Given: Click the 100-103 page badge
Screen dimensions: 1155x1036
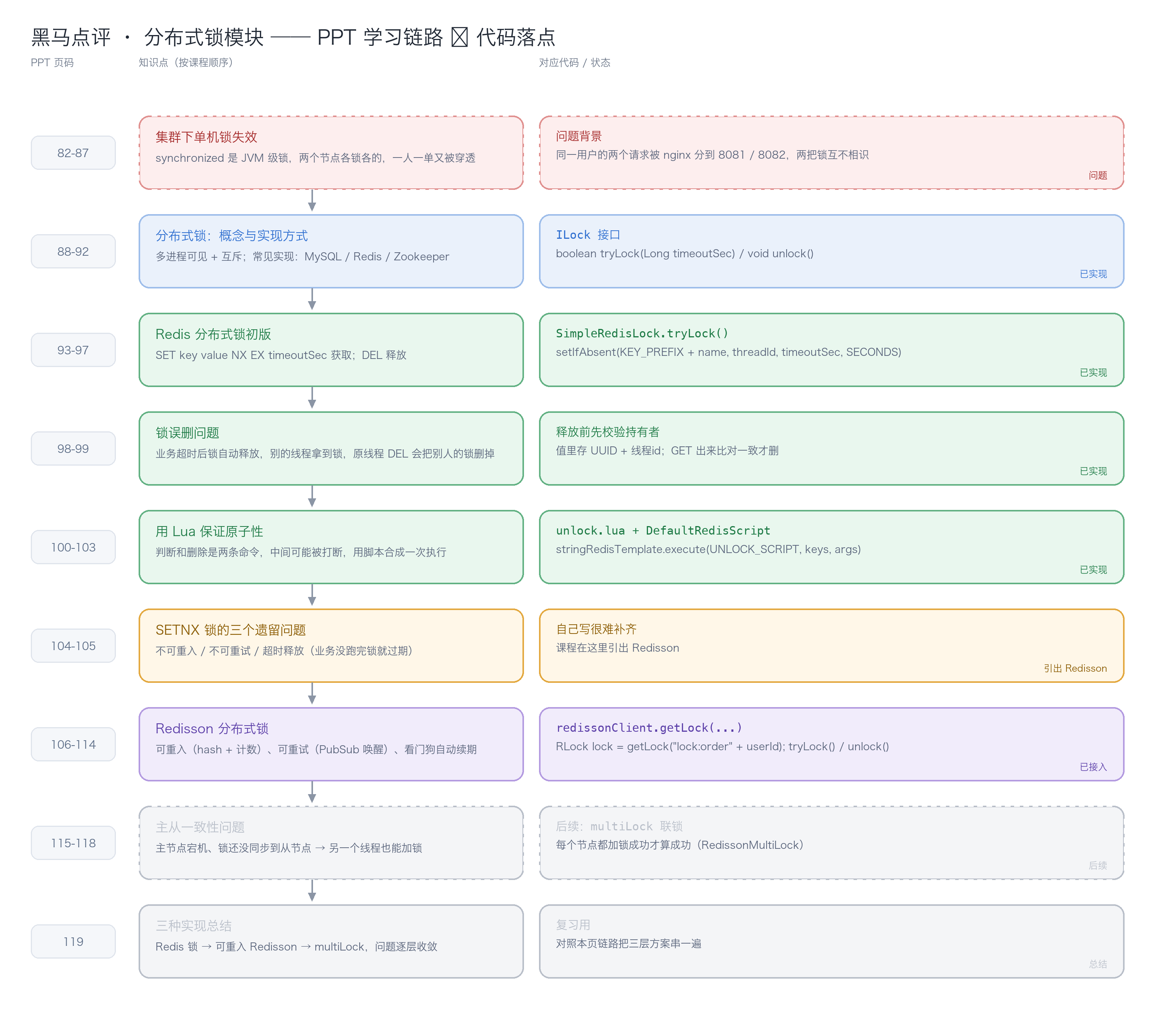Looking at the screenshot, I should (74, 546).
